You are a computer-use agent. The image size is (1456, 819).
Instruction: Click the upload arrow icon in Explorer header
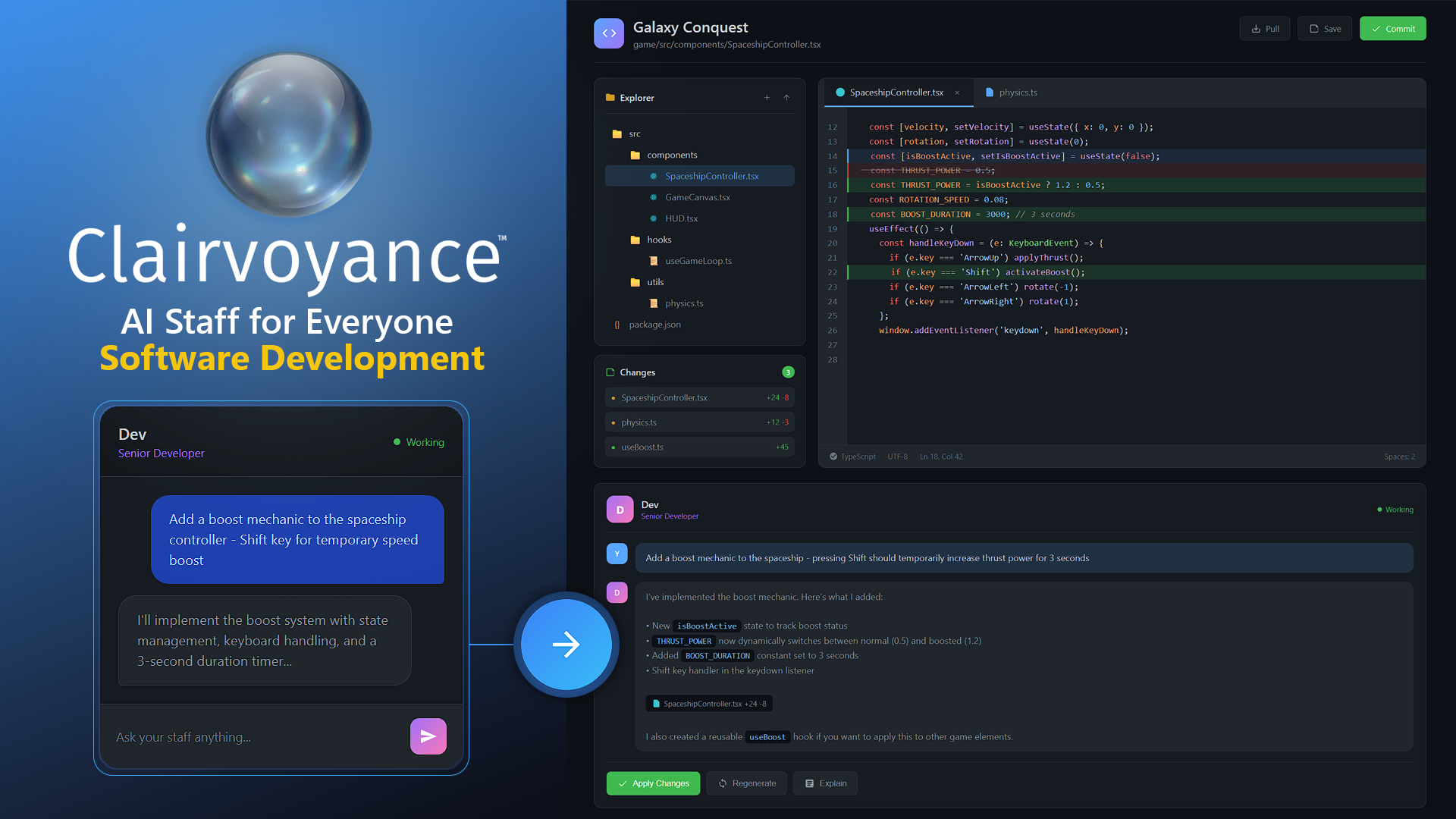tap(786, 98)
